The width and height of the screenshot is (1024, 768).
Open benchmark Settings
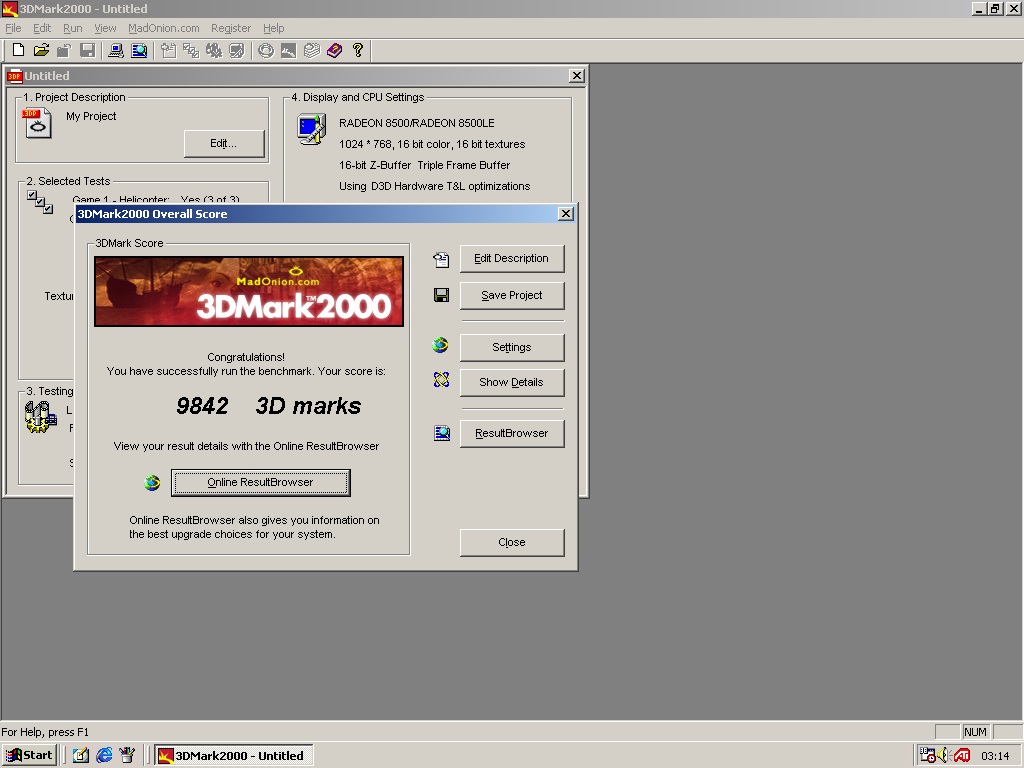511,346
